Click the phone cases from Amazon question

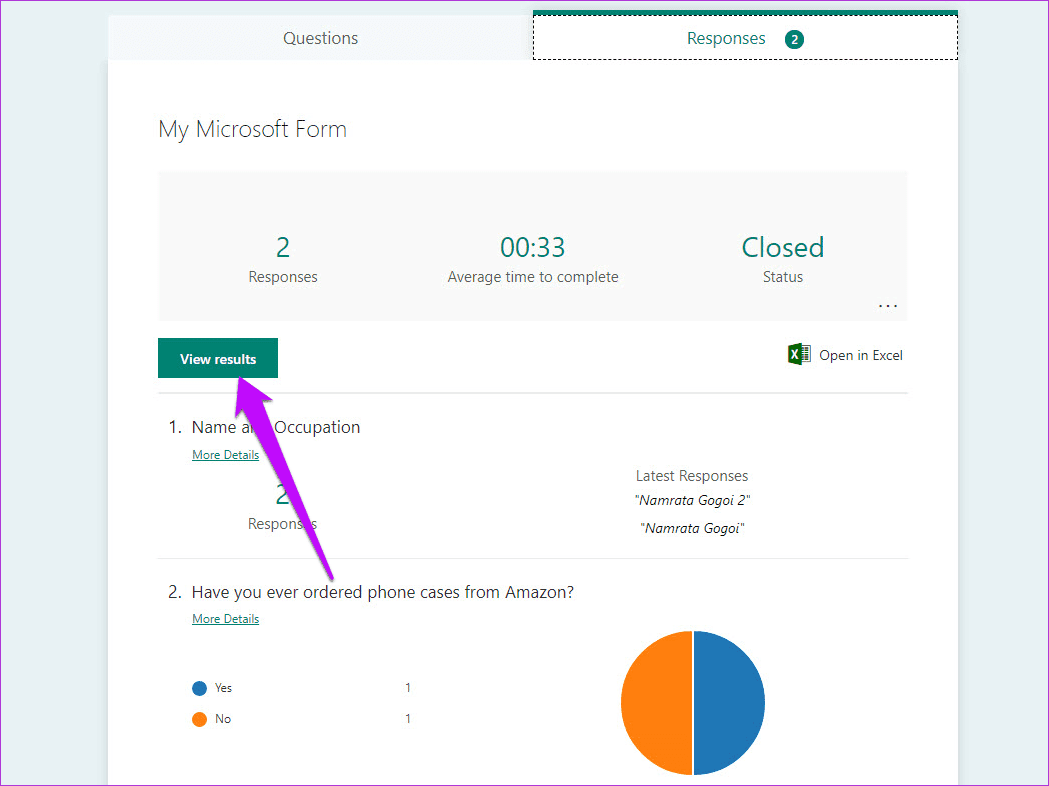pos(383,592)
